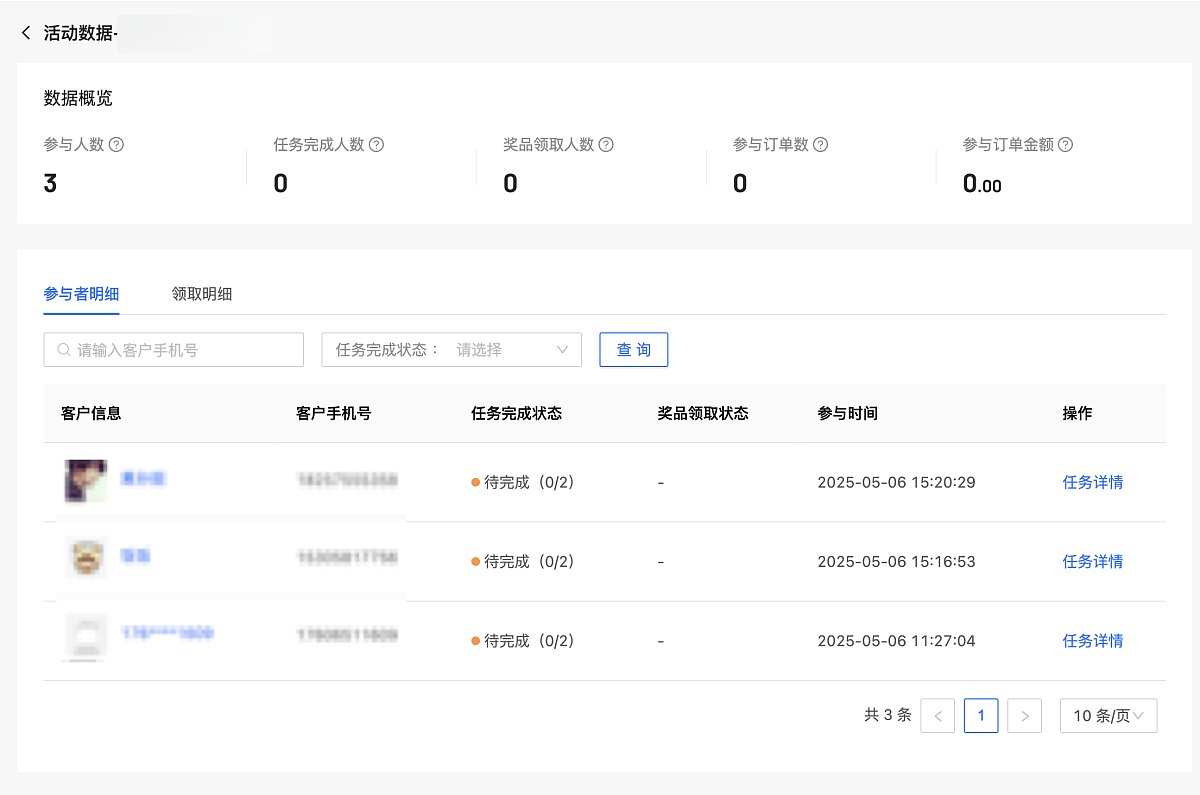
Task: Click customer avatar in the 15:16:53 row
Action: (x=86, y=557)
